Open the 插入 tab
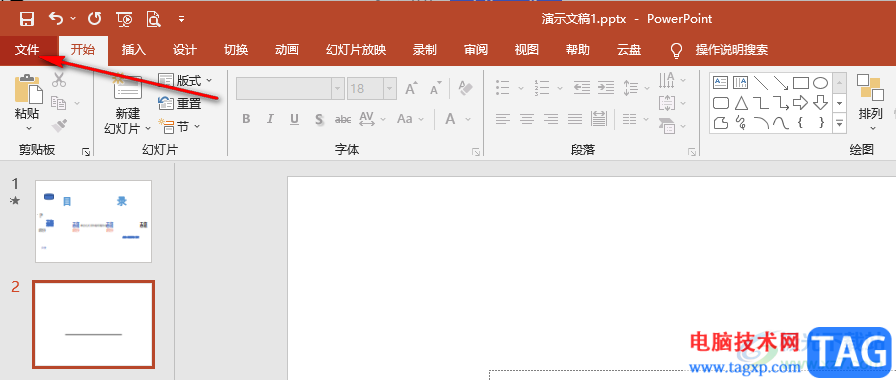 click(x=134, y=50)
